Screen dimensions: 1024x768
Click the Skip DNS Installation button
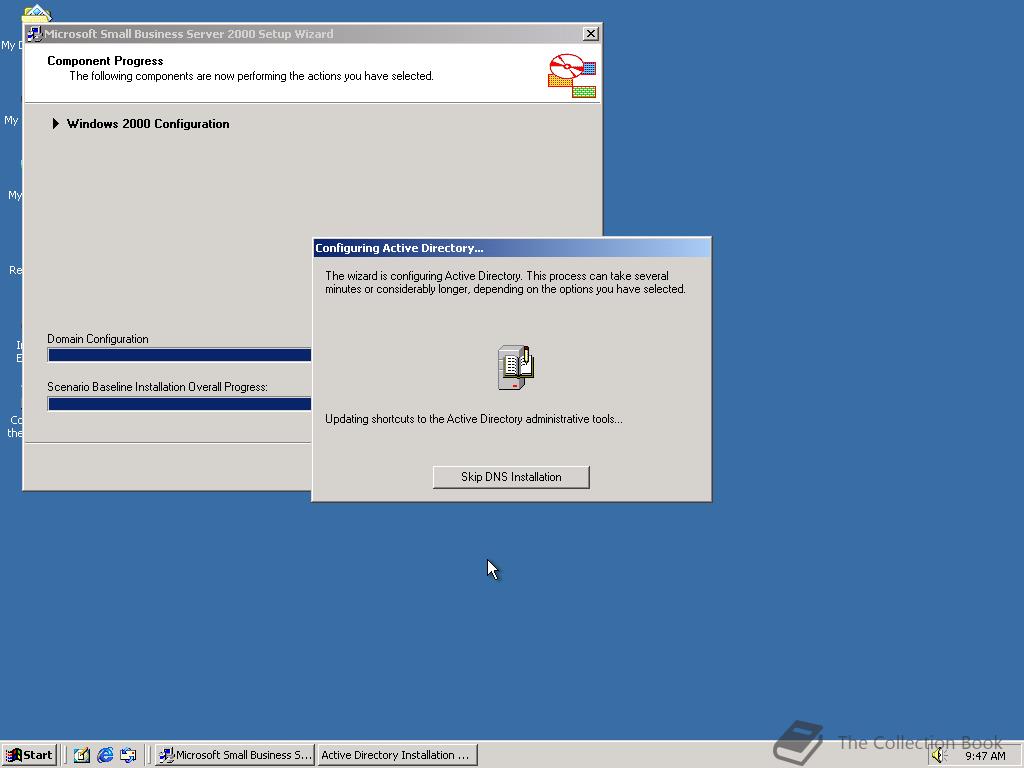coord(511,477)
